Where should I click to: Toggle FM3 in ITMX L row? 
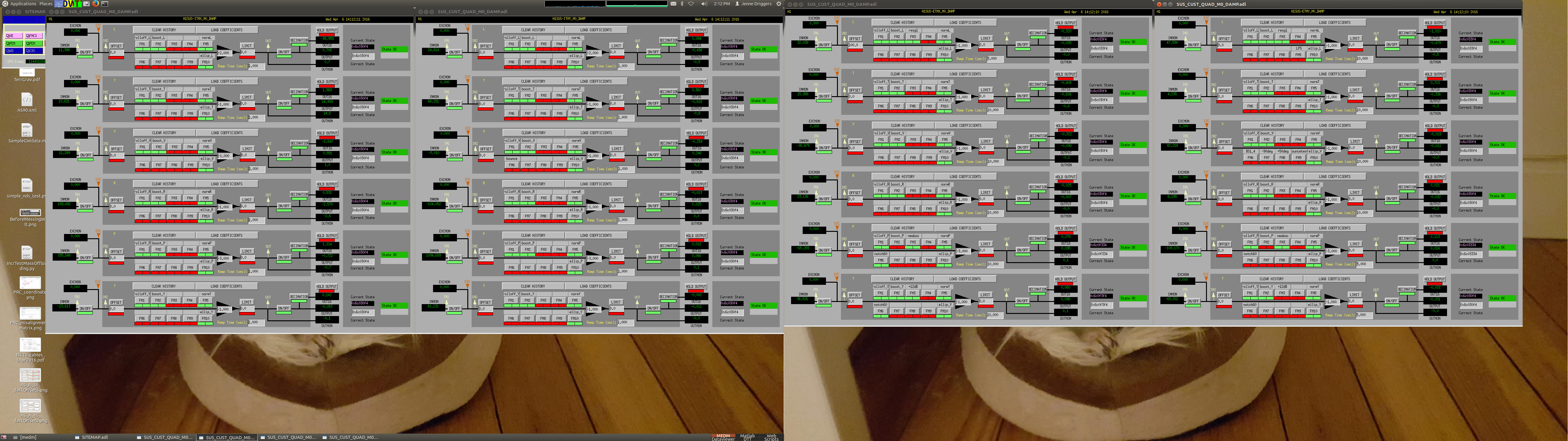(x=174, y=44)
